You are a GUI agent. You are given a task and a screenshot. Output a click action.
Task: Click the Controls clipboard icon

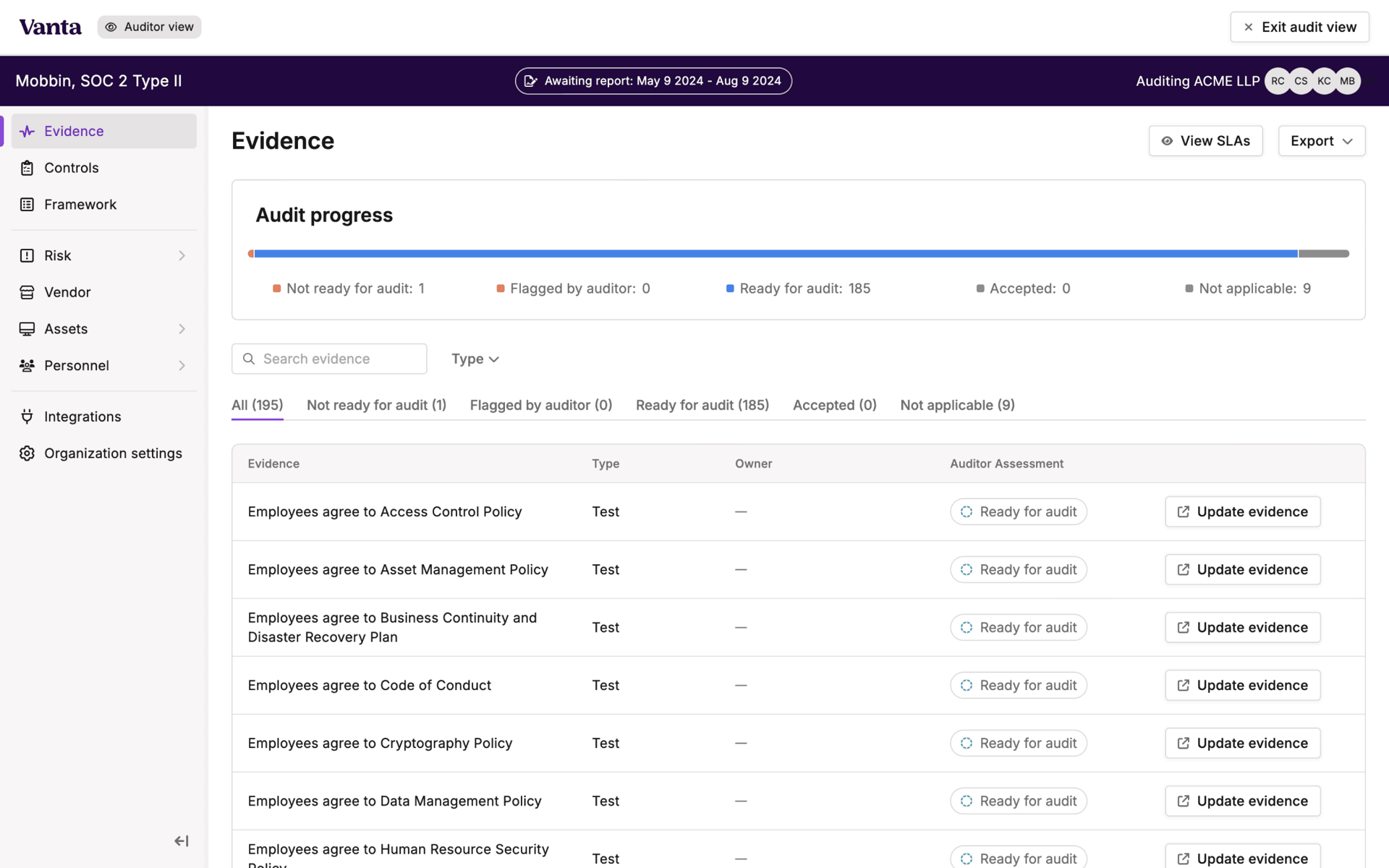(27, 168)
